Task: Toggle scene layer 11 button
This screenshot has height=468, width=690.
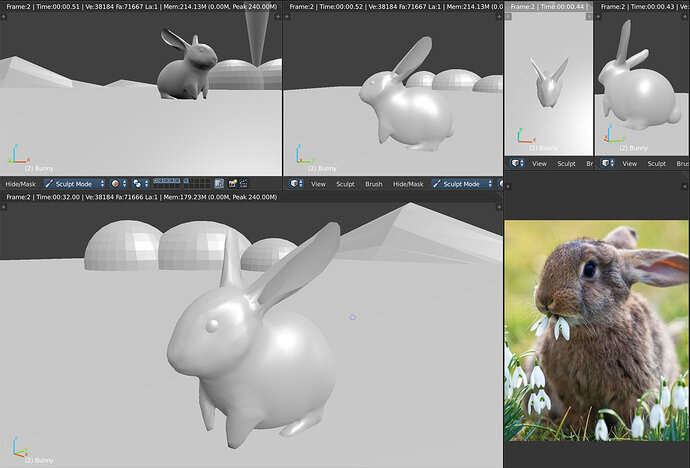Action: [x=155, y=186]
